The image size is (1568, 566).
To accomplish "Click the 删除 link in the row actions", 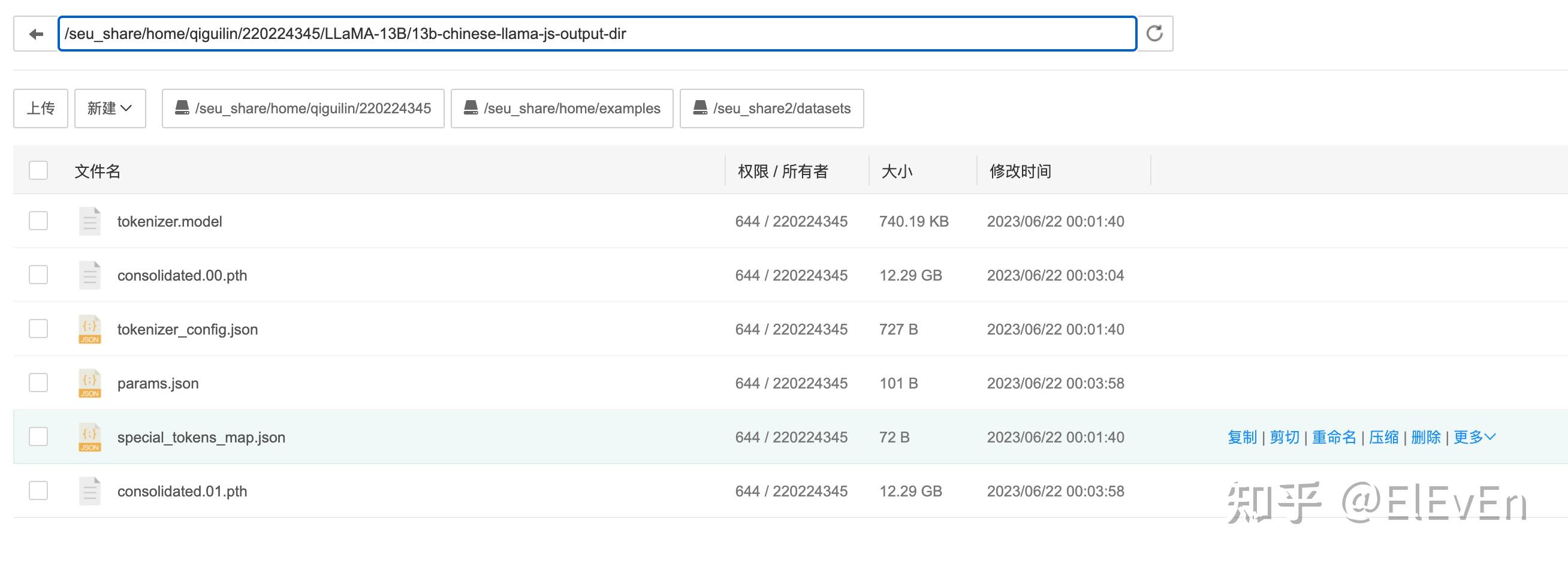I will (x=1425, y=437).
